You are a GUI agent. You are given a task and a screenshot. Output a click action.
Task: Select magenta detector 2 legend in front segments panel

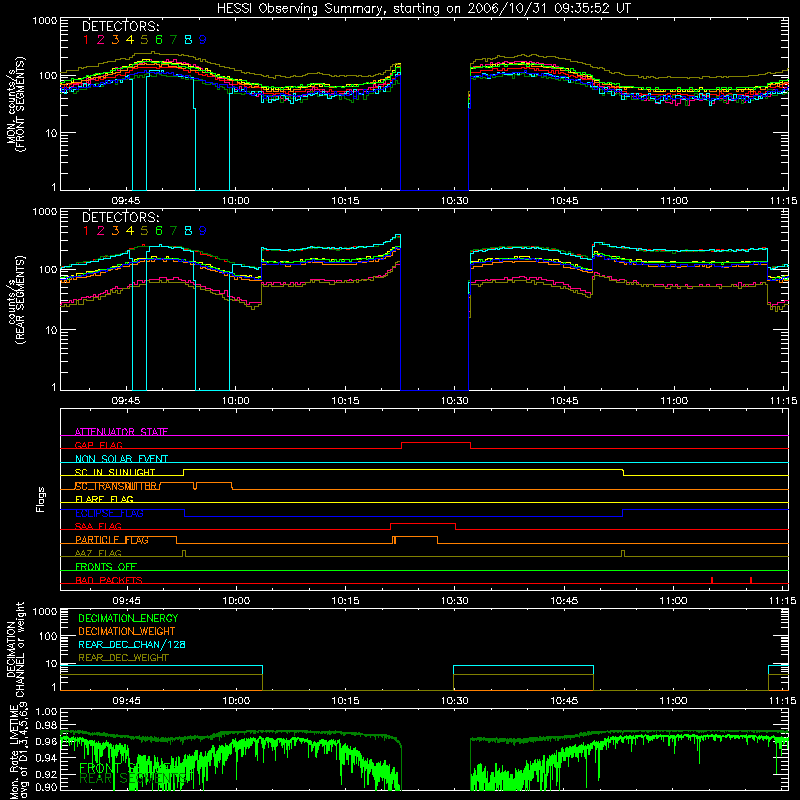click(x=101, y=40)
